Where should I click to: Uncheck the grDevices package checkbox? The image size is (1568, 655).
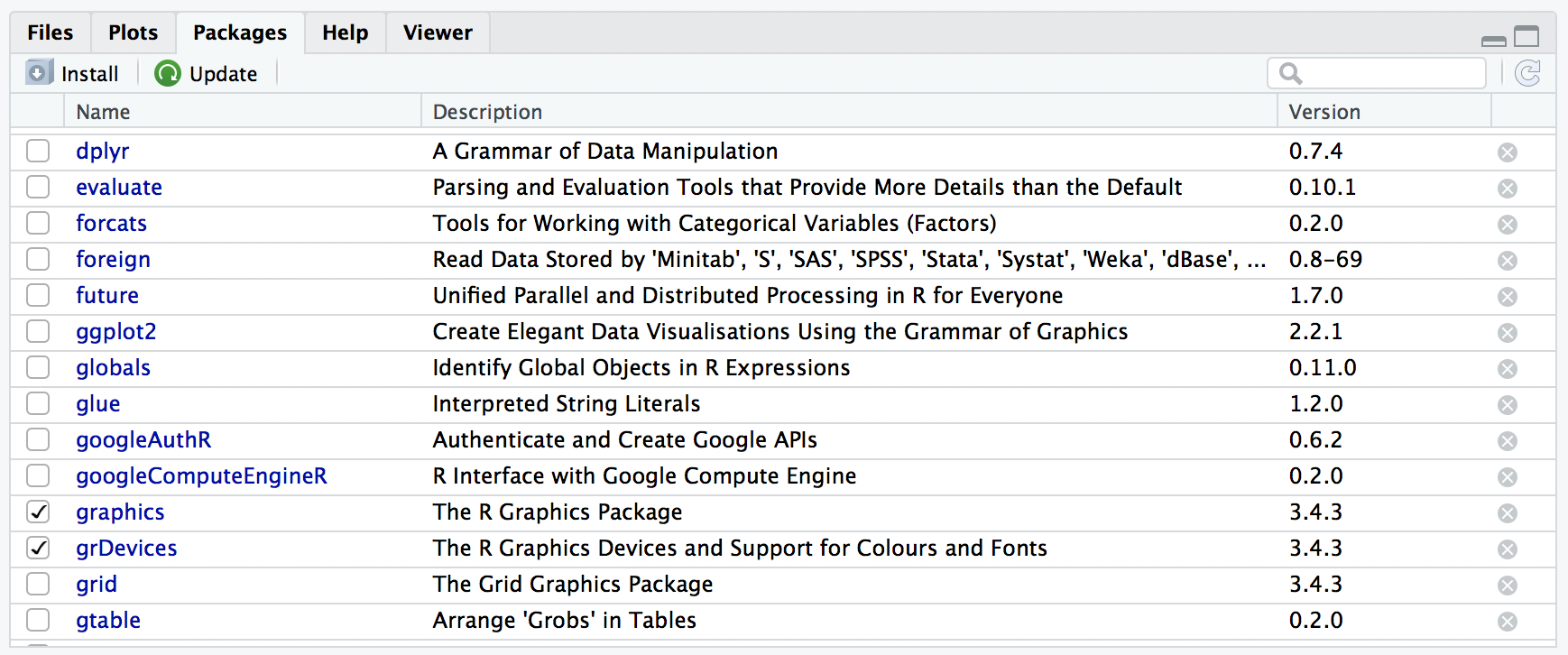click(38, 548)
